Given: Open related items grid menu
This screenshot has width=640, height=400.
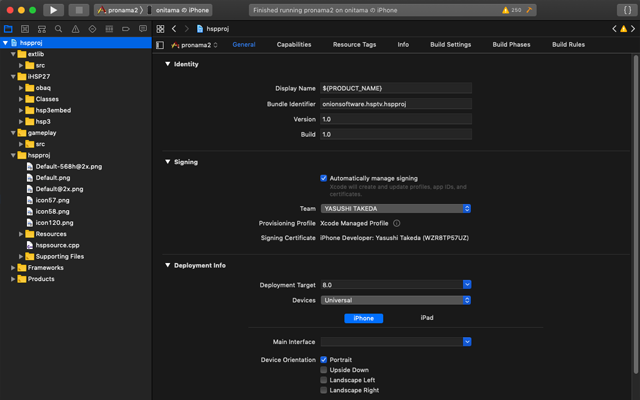Looking at the screenshot, I should (160, 29).
